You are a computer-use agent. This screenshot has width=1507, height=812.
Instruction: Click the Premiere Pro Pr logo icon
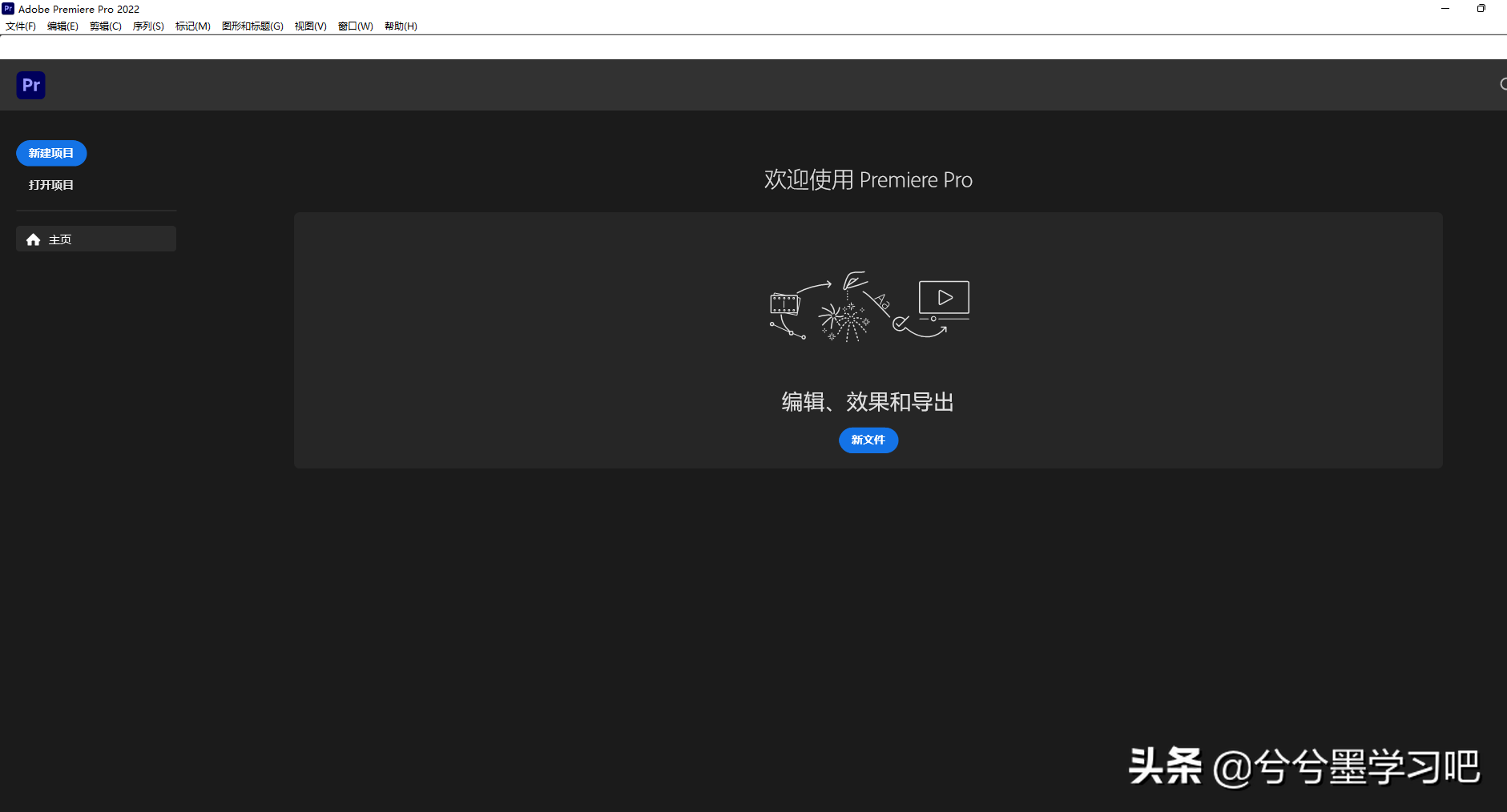[x=30, y=85]
